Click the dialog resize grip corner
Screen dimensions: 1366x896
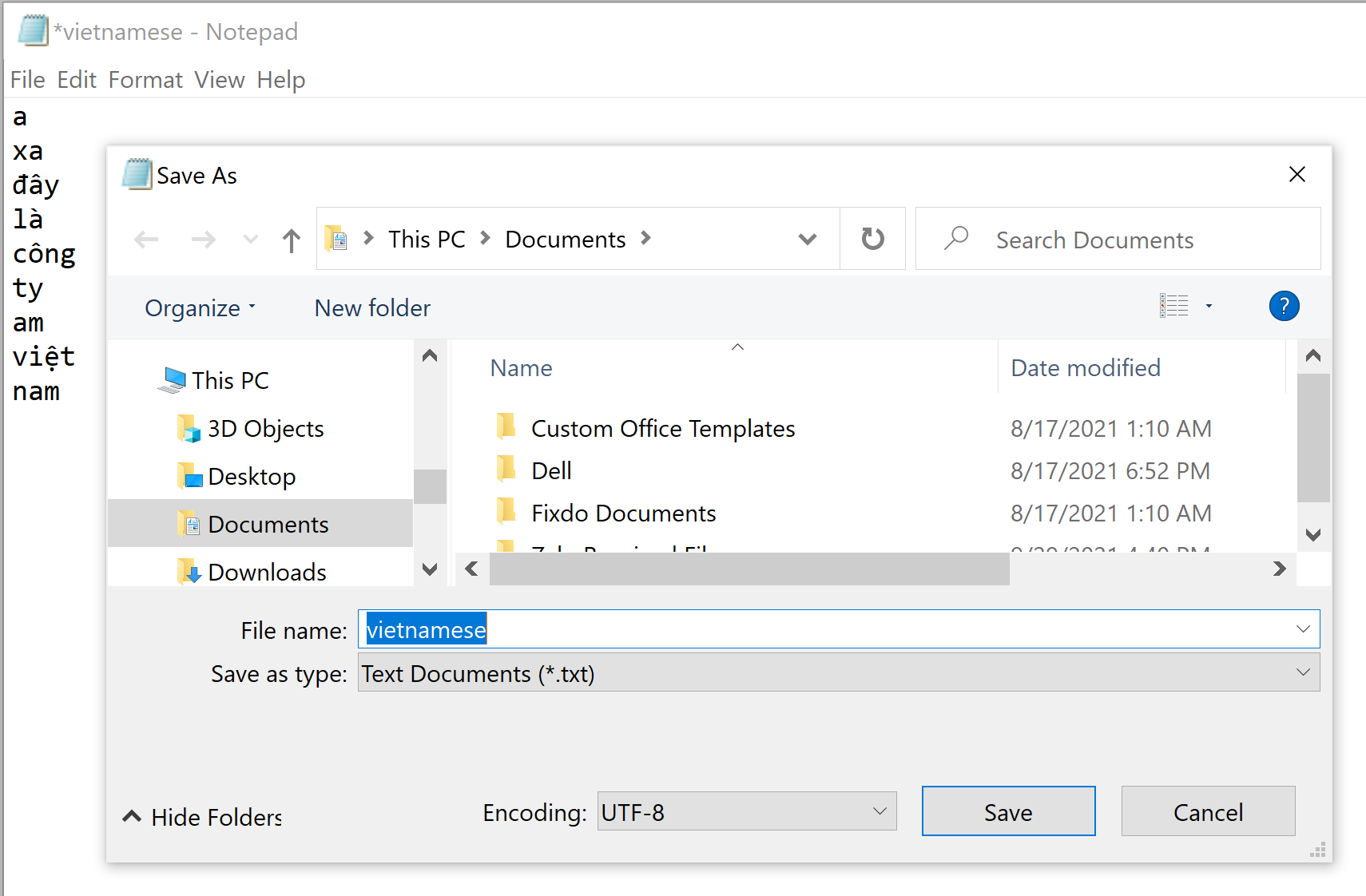pyautogui.click(x=1318, y=850)
